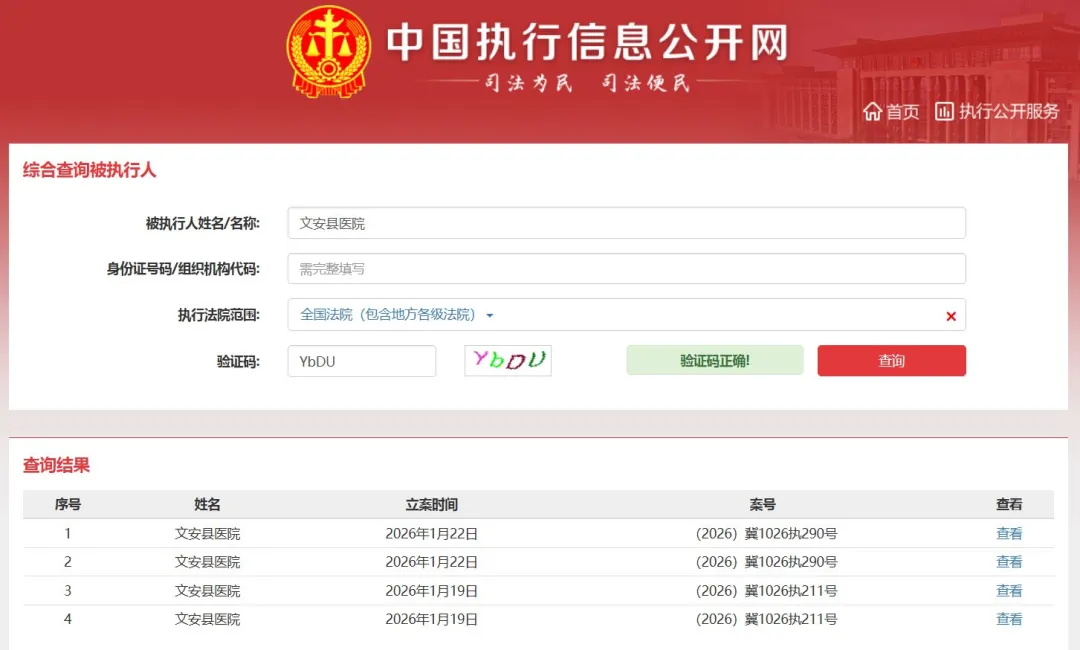Click row number 1 in results
The height and width of the screenshot is (650, 1080).
tap(68, 534)
